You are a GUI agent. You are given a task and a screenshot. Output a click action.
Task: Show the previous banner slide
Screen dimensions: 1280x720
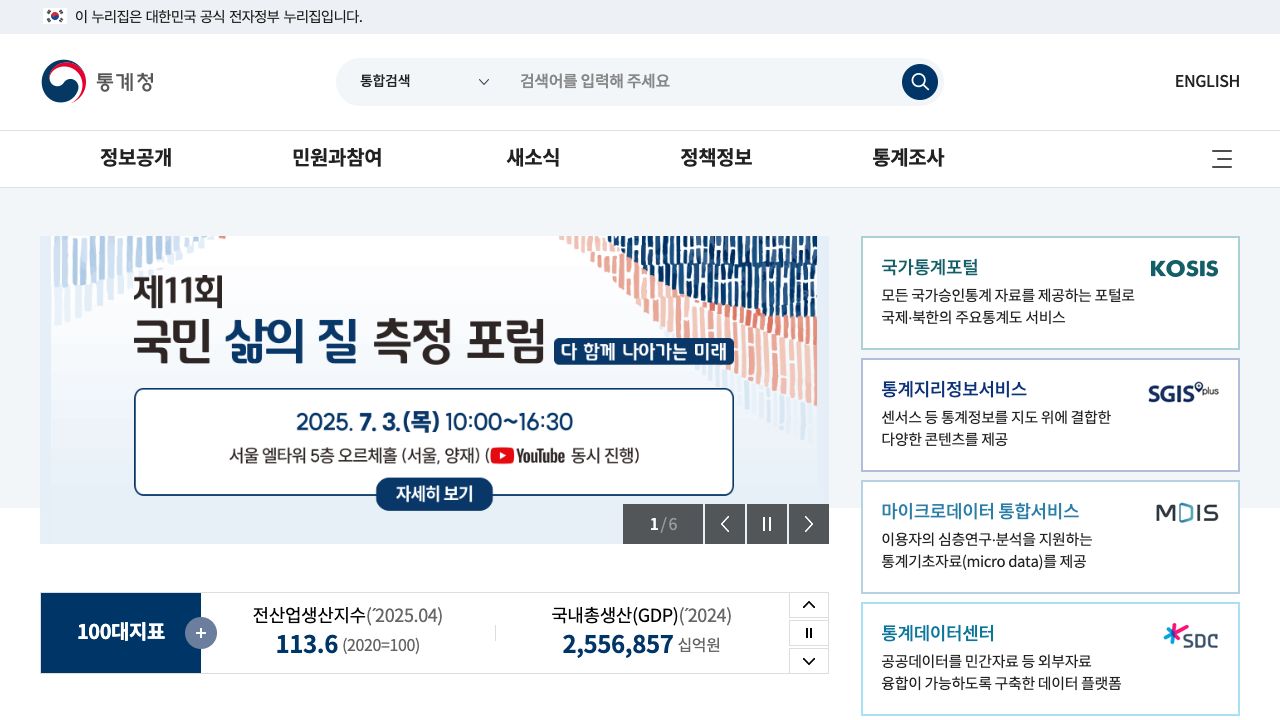pos(725,524)
